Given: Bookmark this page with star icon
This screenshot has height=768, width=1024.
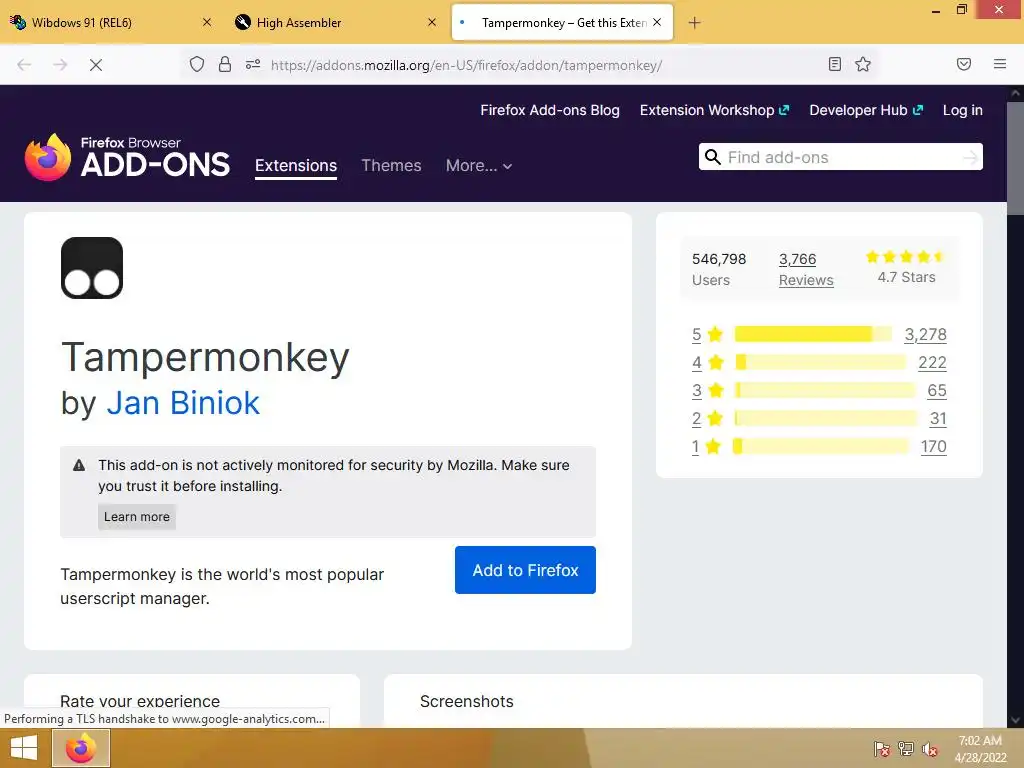Looking at the screenshot, I should 863,64.
